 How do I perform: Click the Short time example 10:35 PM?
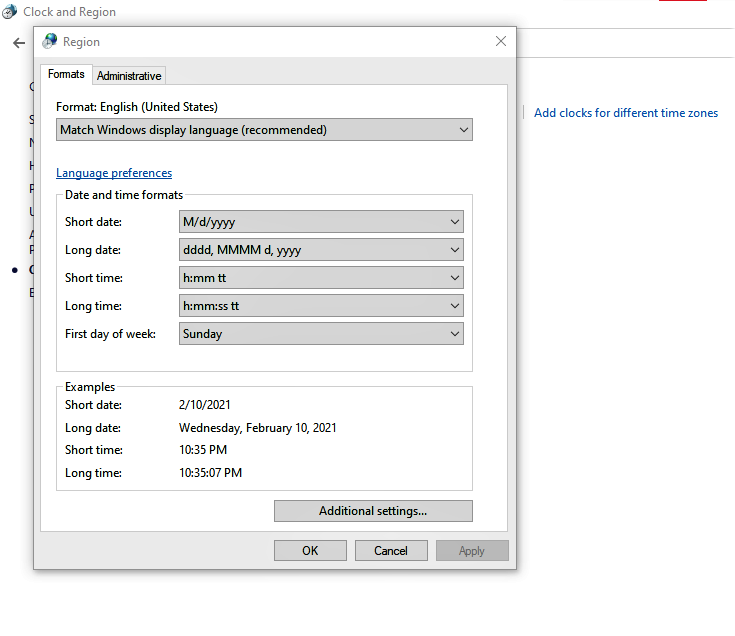[x=203, y=450]
